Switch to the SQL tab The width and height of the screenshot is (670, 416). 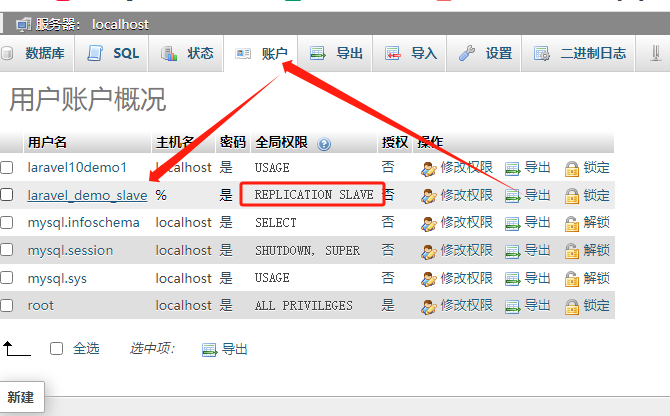coord(112,53)
